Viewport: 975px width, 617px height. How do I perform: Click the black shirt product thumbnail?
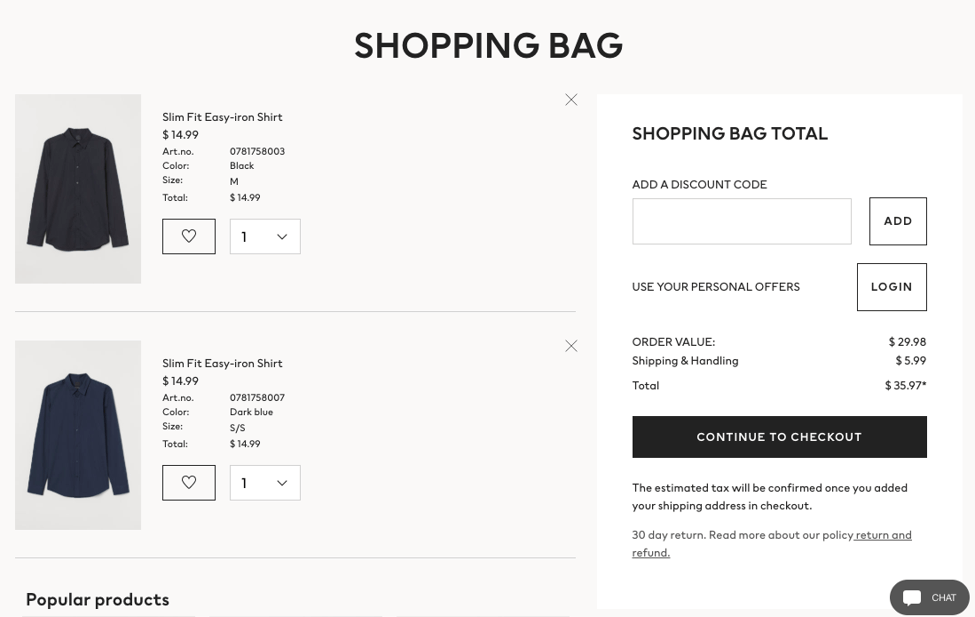pyautogui.click(x=77, y=188)
